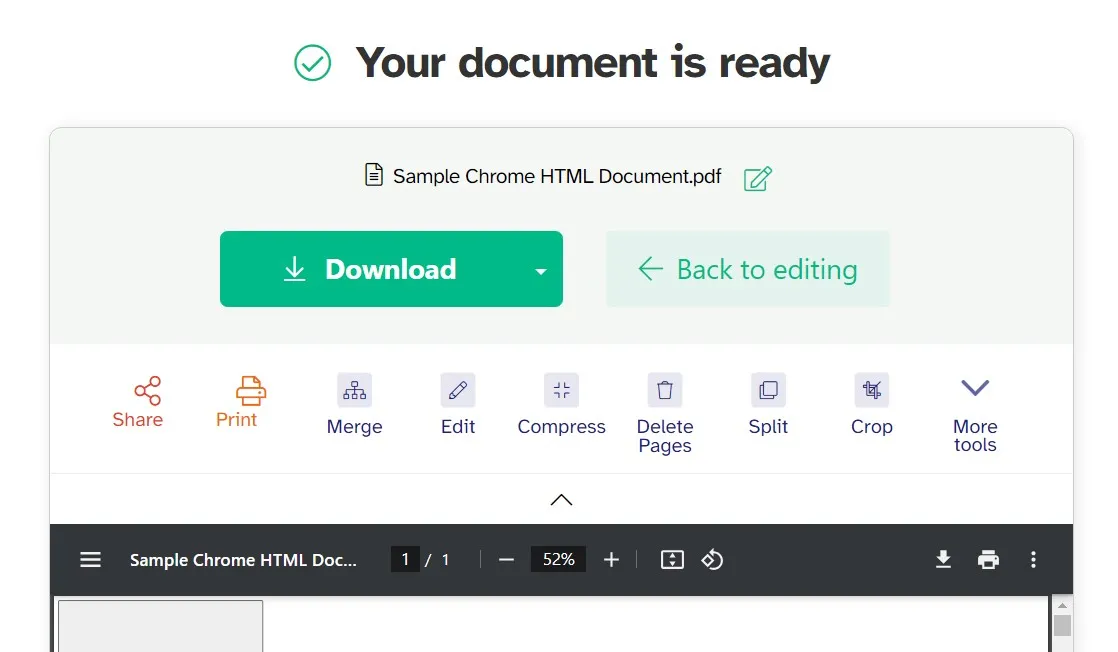Expand the Download button dropdown arrow
The width and height of the screenshot is (1118, 652).
pyautogui.click(x=540, y=269)
